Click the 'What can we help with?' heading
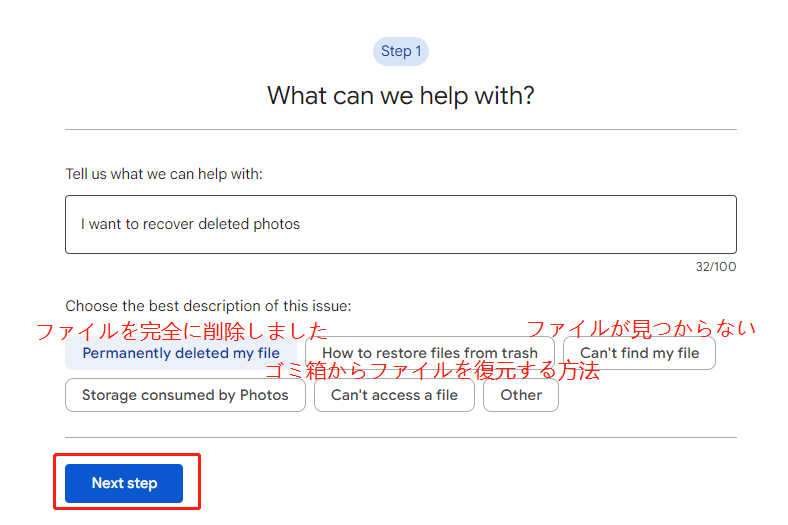 (400, 96)
